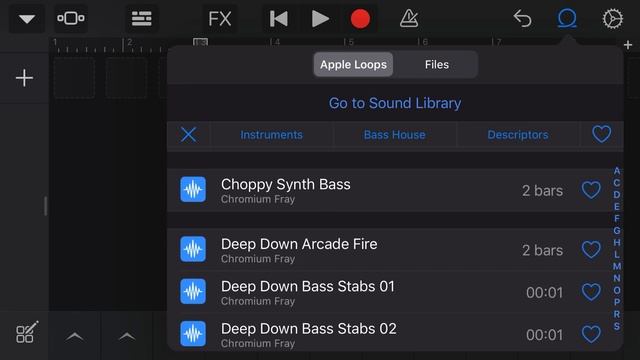This screenshot has height=360, width=640.
Task: Click bar 2 on the timeline ruler
Action: coord(129,42)
